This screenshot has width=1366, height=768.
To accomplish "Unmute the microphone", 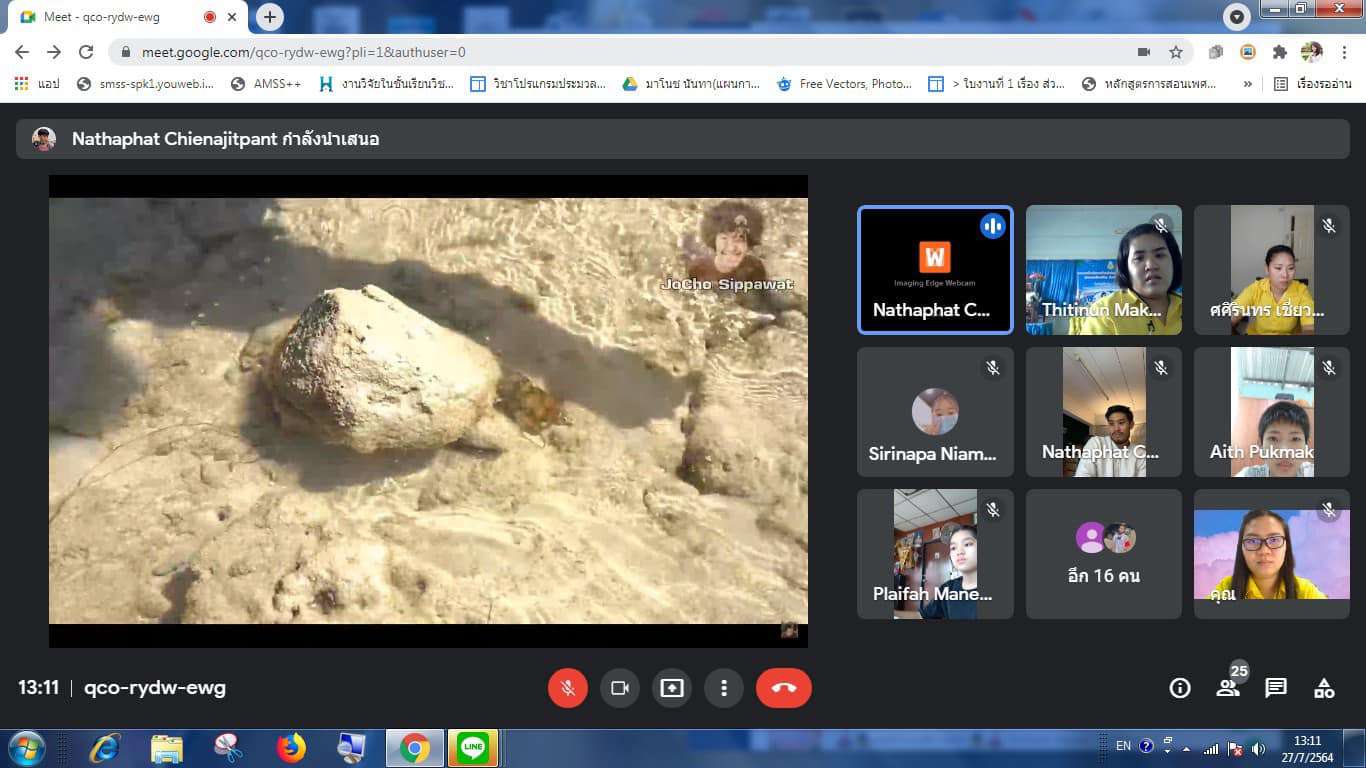I will point(567,688).
